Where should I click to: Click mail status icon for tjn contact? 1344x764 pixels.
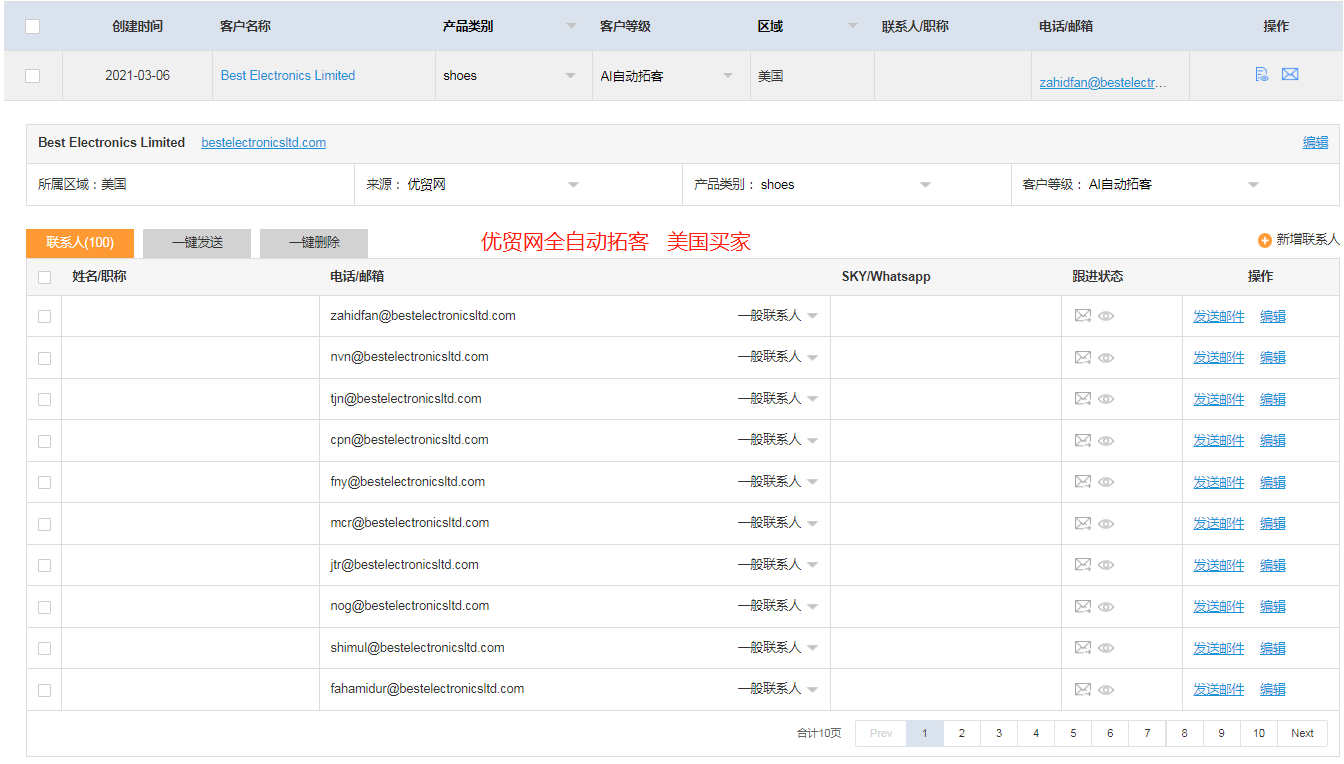coord(1083,399)
